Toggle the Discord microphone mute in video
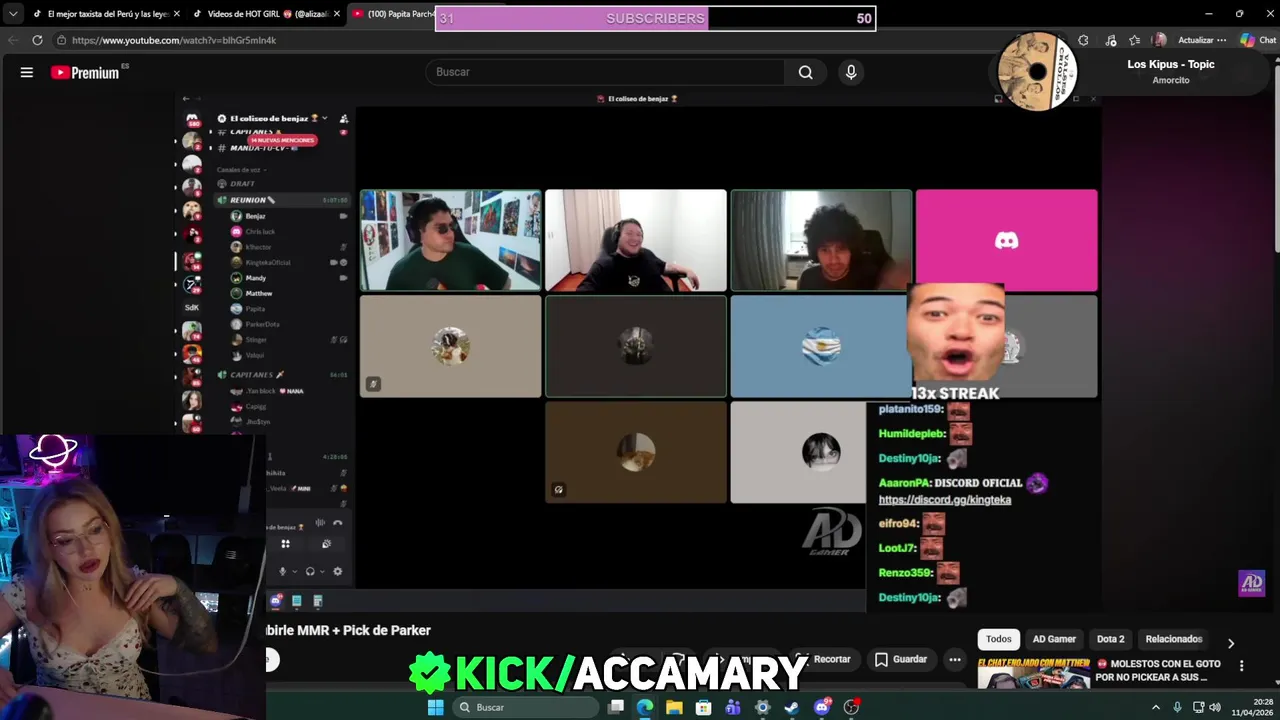1280x720 pixels. tap(282, 571)
